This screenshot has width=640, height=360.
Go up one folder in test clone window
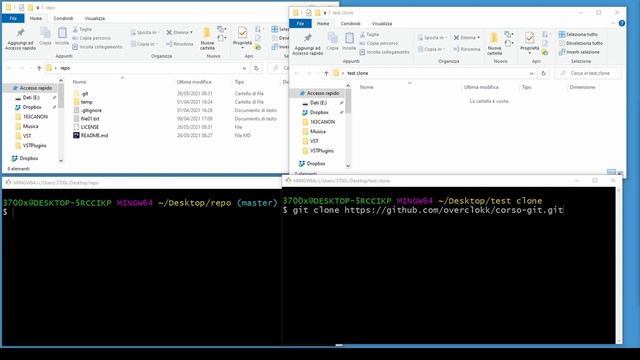point(326,73)
